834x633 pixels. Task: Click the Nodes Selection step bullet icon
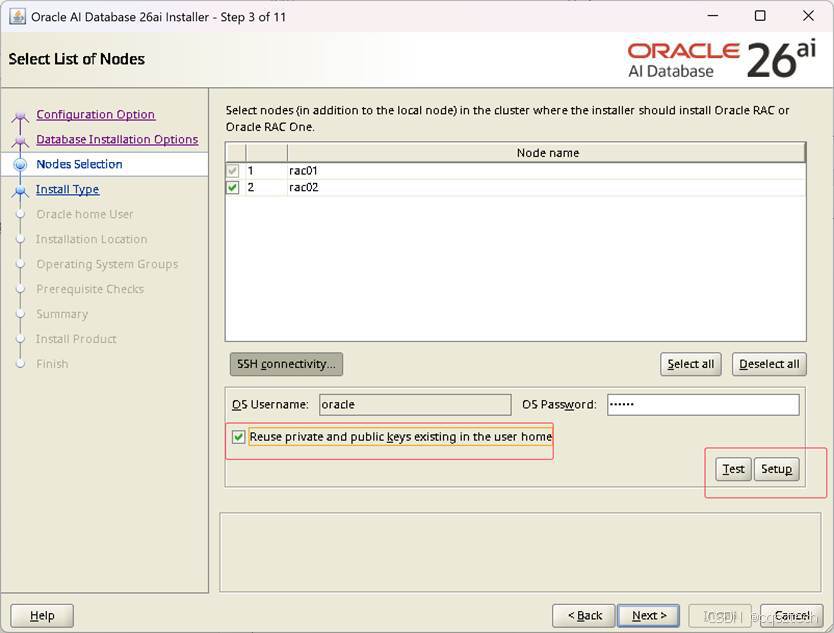[20, 164]
